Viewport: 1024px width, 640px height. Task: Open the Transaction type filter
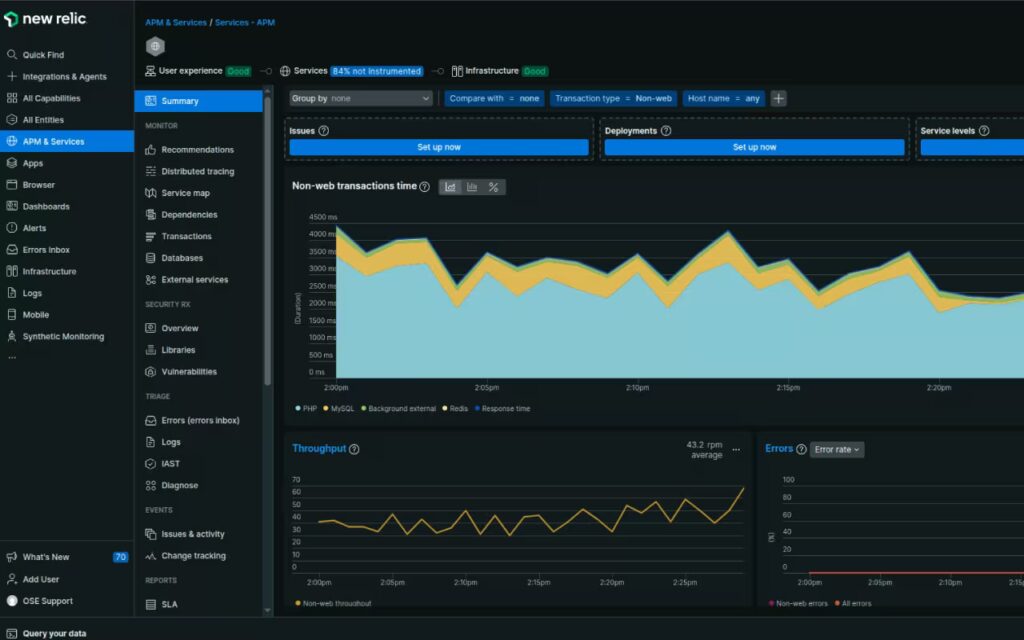[613, 98]
